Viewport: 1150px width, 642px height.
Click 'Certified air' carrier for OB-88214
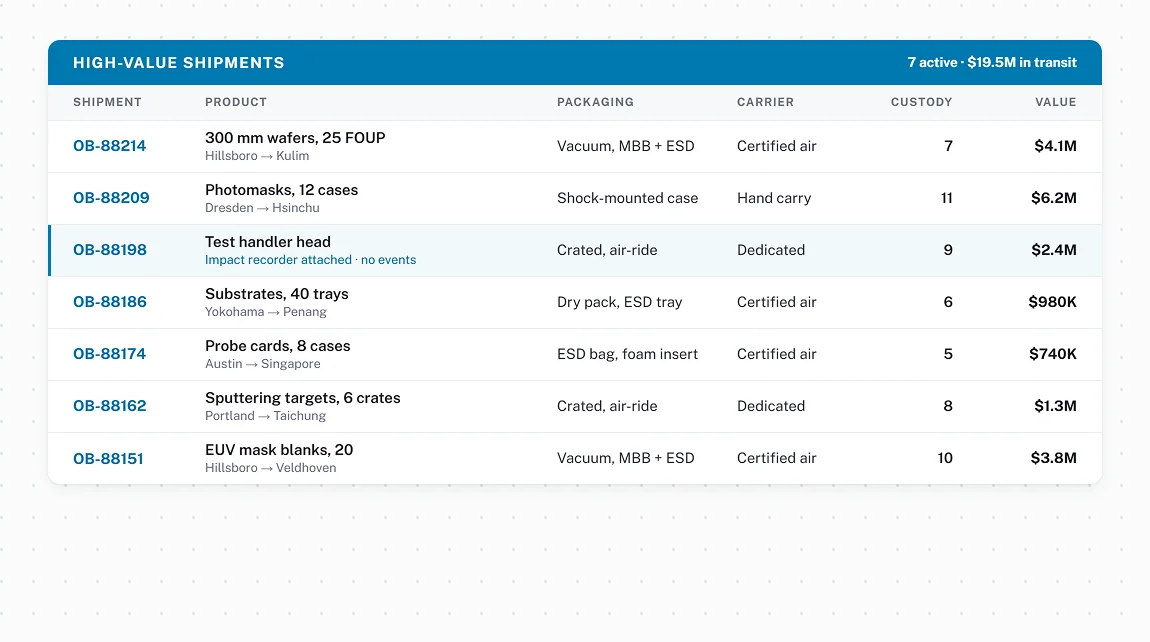777,146
